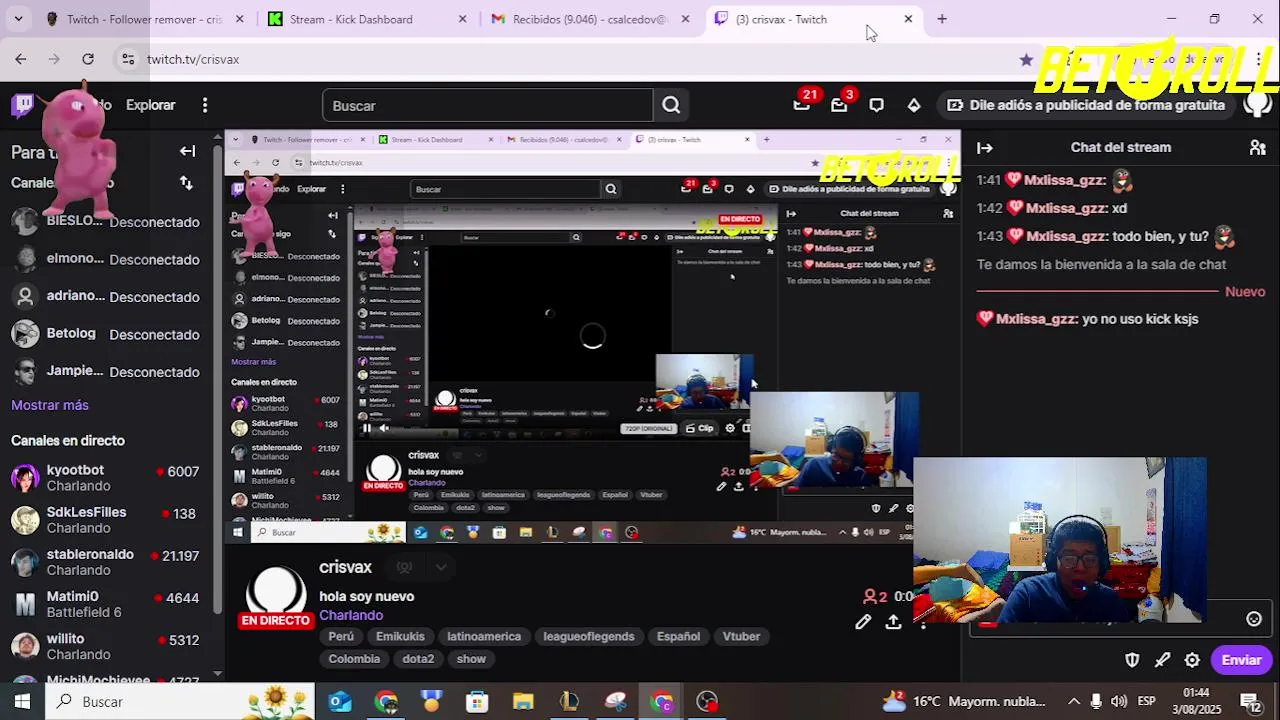
Task: Open followed channel elmono...
Action: (105, 259)
